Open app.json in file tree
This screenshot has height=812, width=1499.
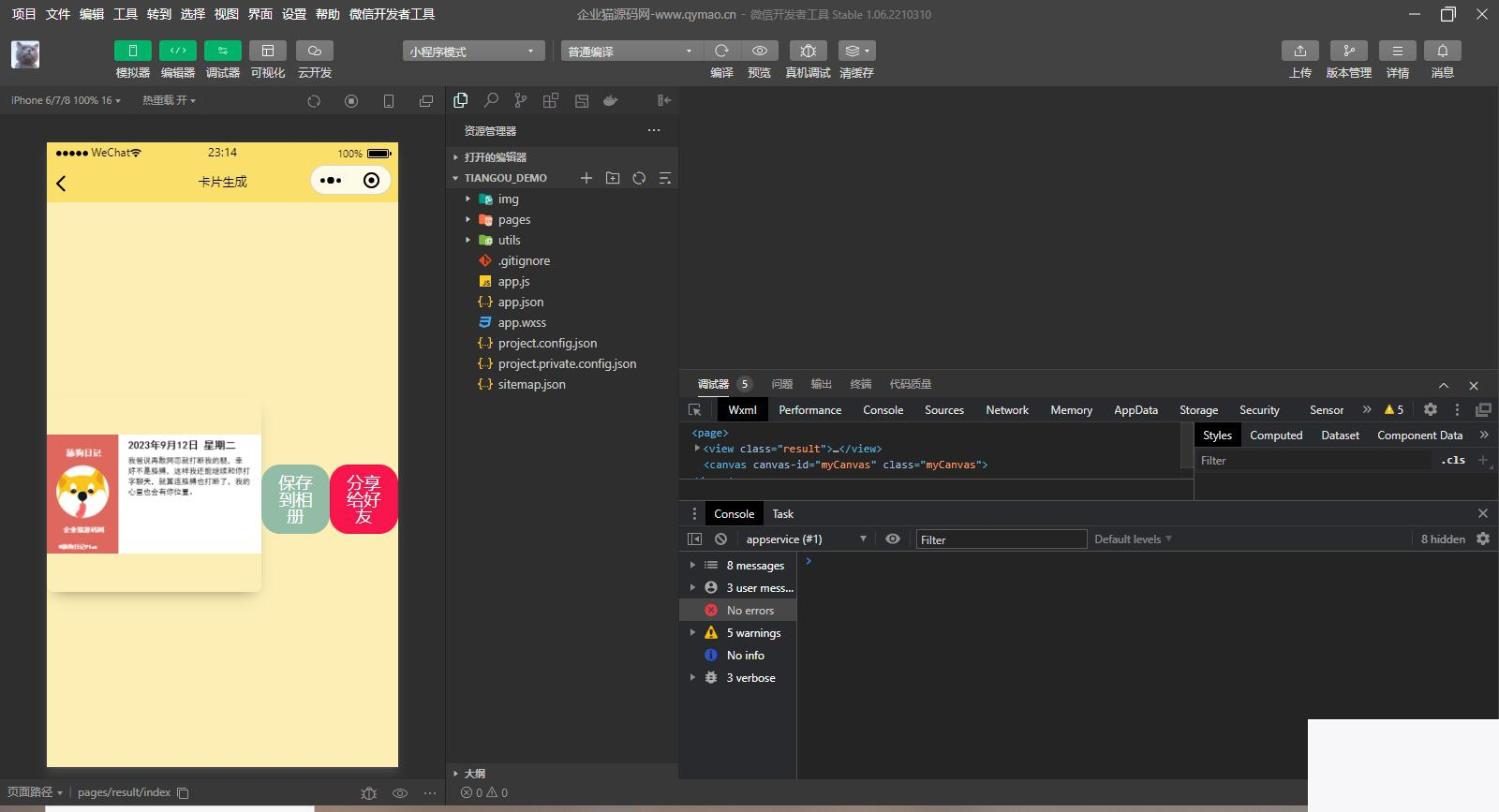(520, 303)
